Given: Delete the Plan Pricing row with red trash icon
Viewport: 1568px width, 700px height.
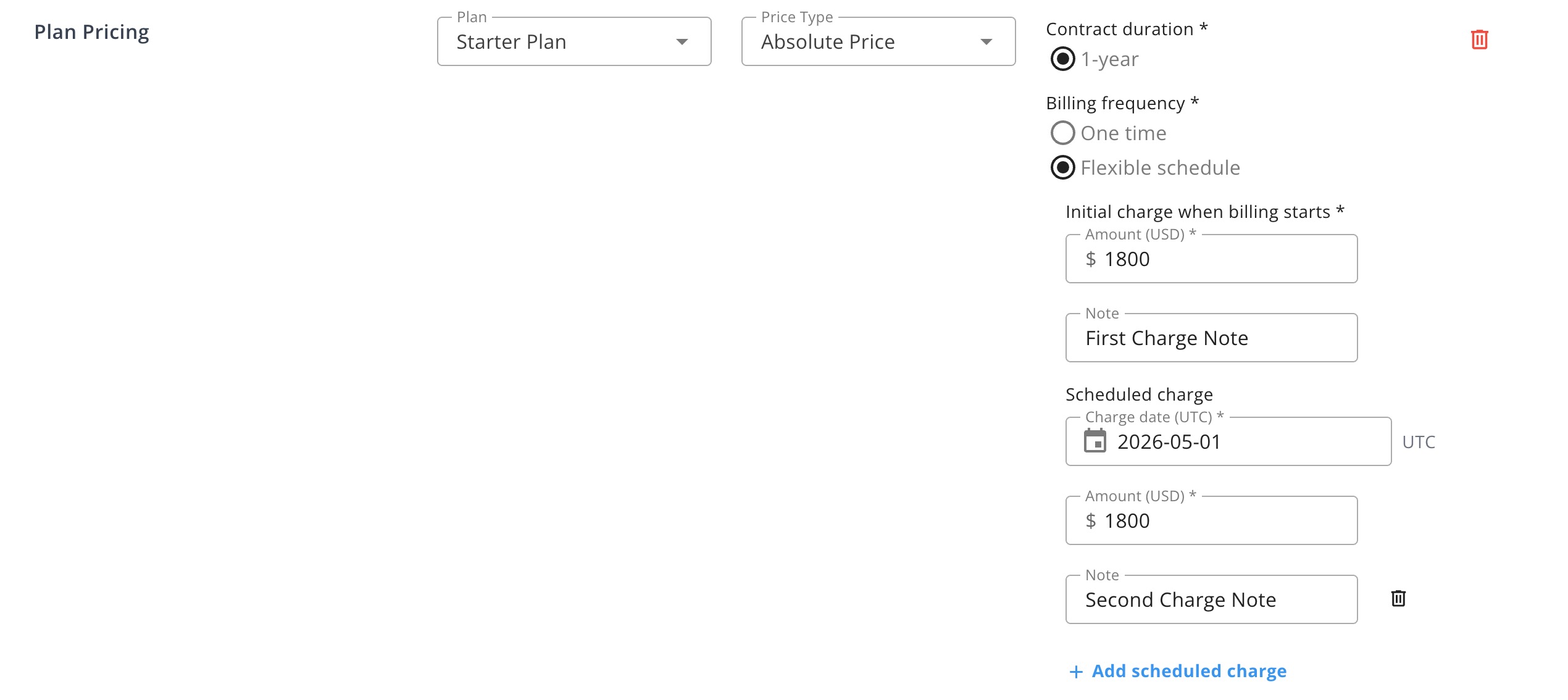Looking at the screenshot, I should pyautogui.click(x=1479, y=40).
